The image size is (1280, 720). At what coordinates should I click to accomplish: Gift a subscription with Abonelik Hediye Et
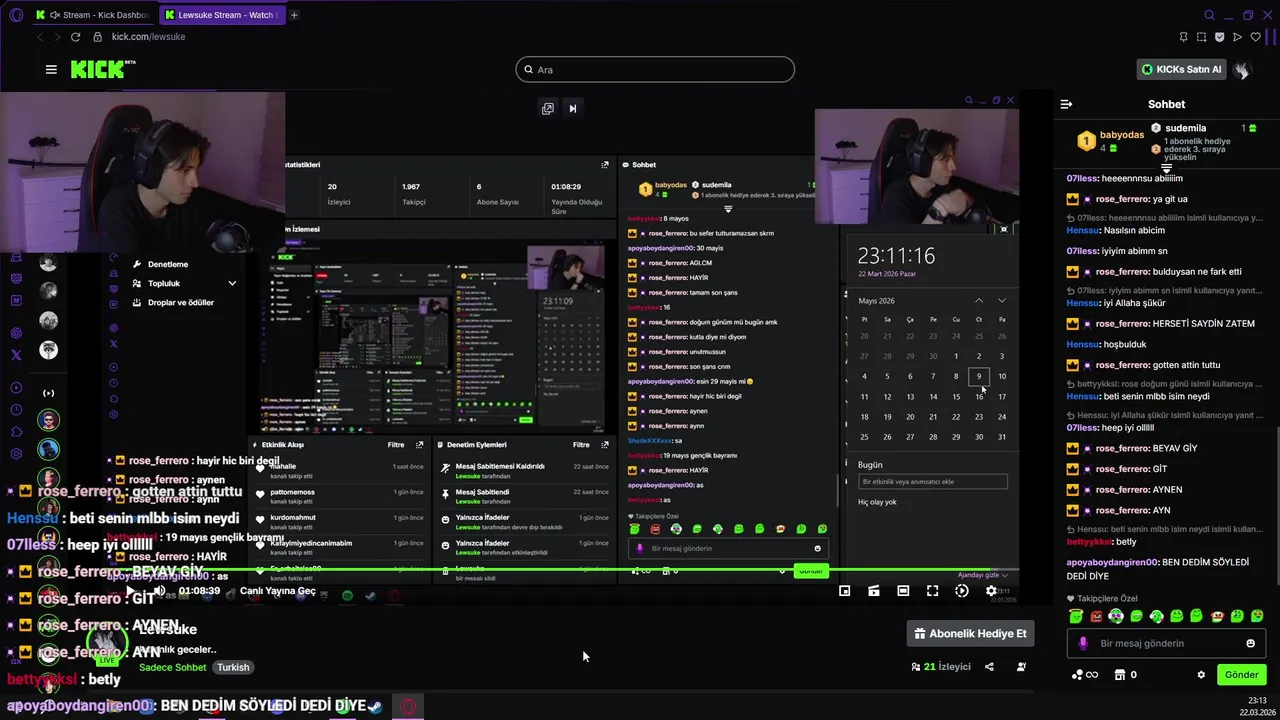point(970,634)
